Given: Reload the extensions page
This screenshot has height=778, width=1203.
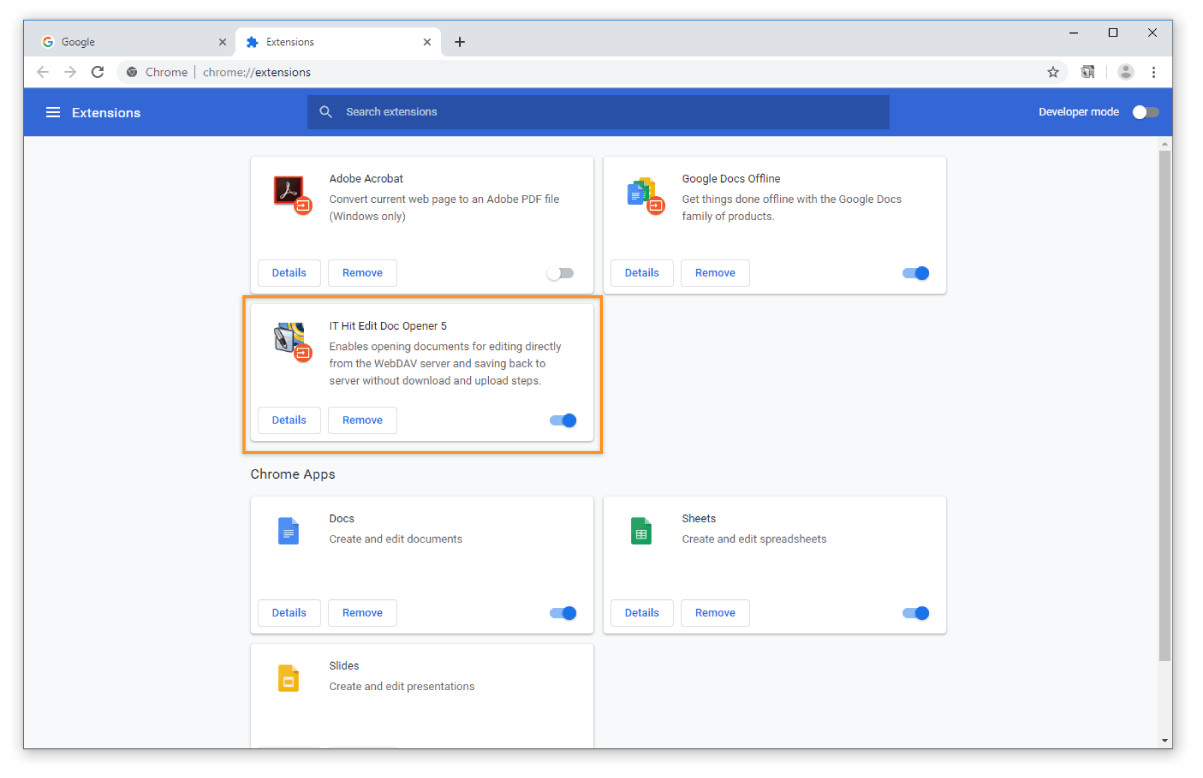Looking at the screenshot, I should tap(97, 72).
